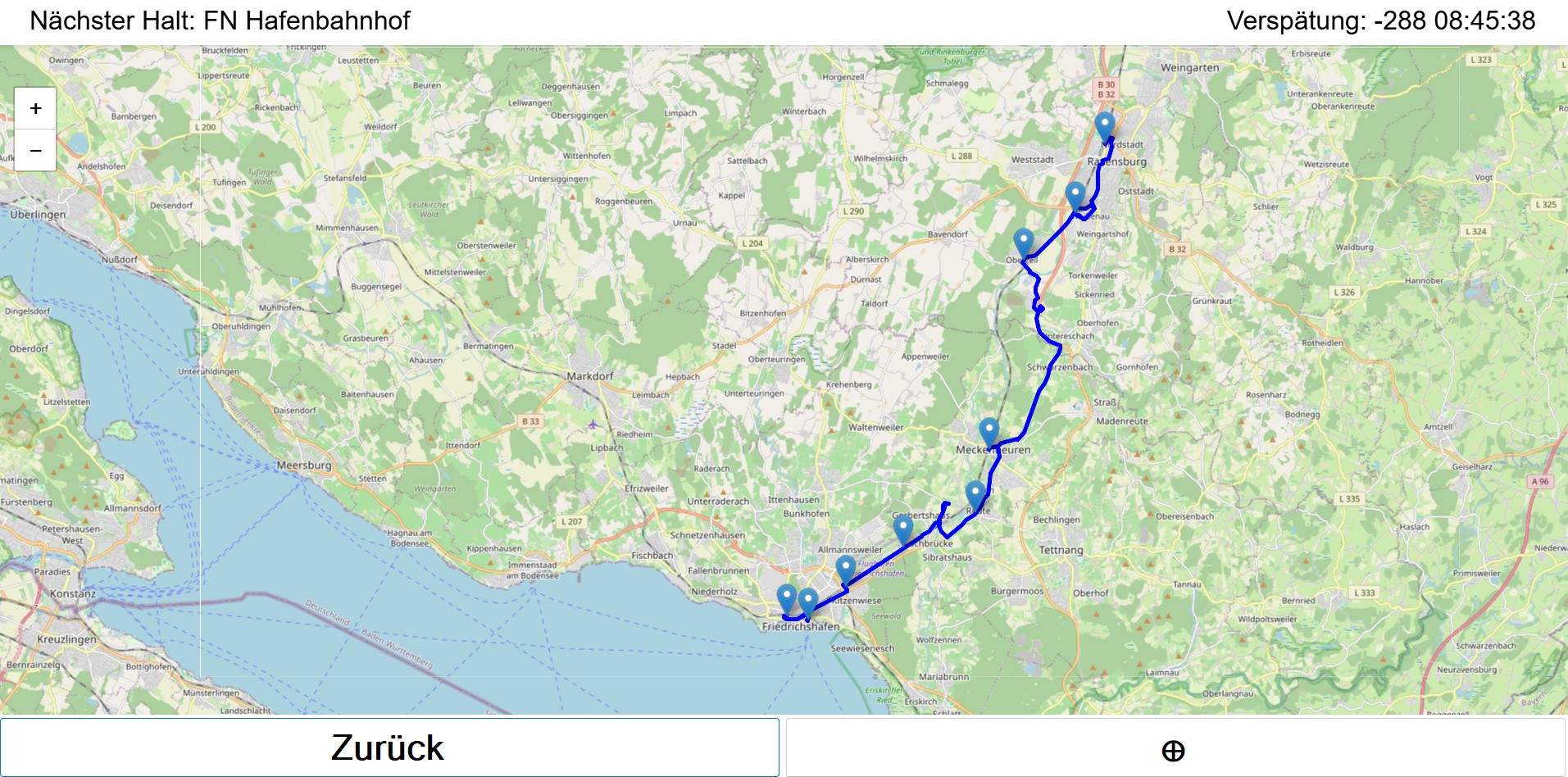Zoom out of the map
The width and height of the screenshot is (1568, 777).
pos(35,151)
